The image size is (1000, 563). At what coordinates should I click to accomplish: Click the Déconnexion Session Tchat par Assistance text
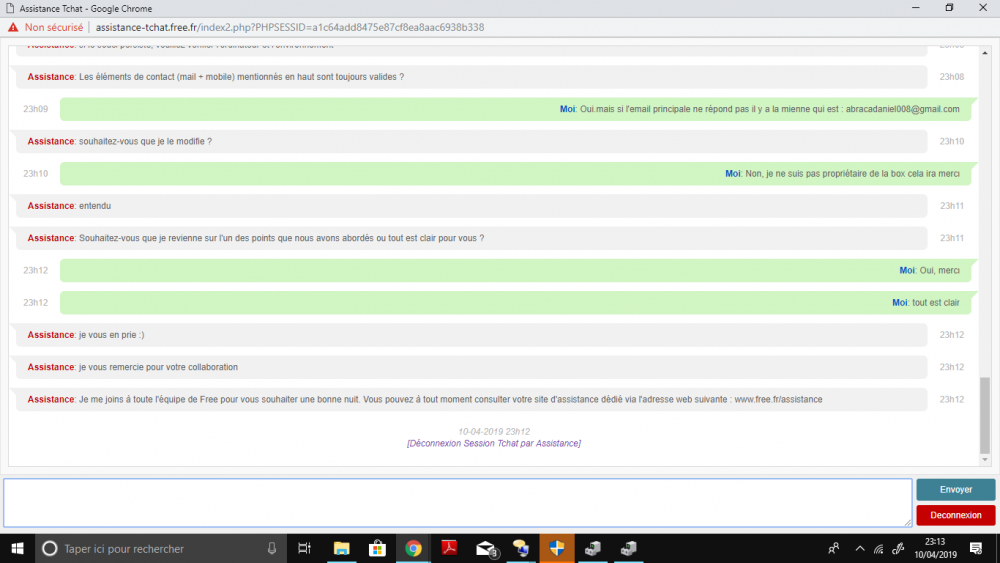[x=494, y=443]
